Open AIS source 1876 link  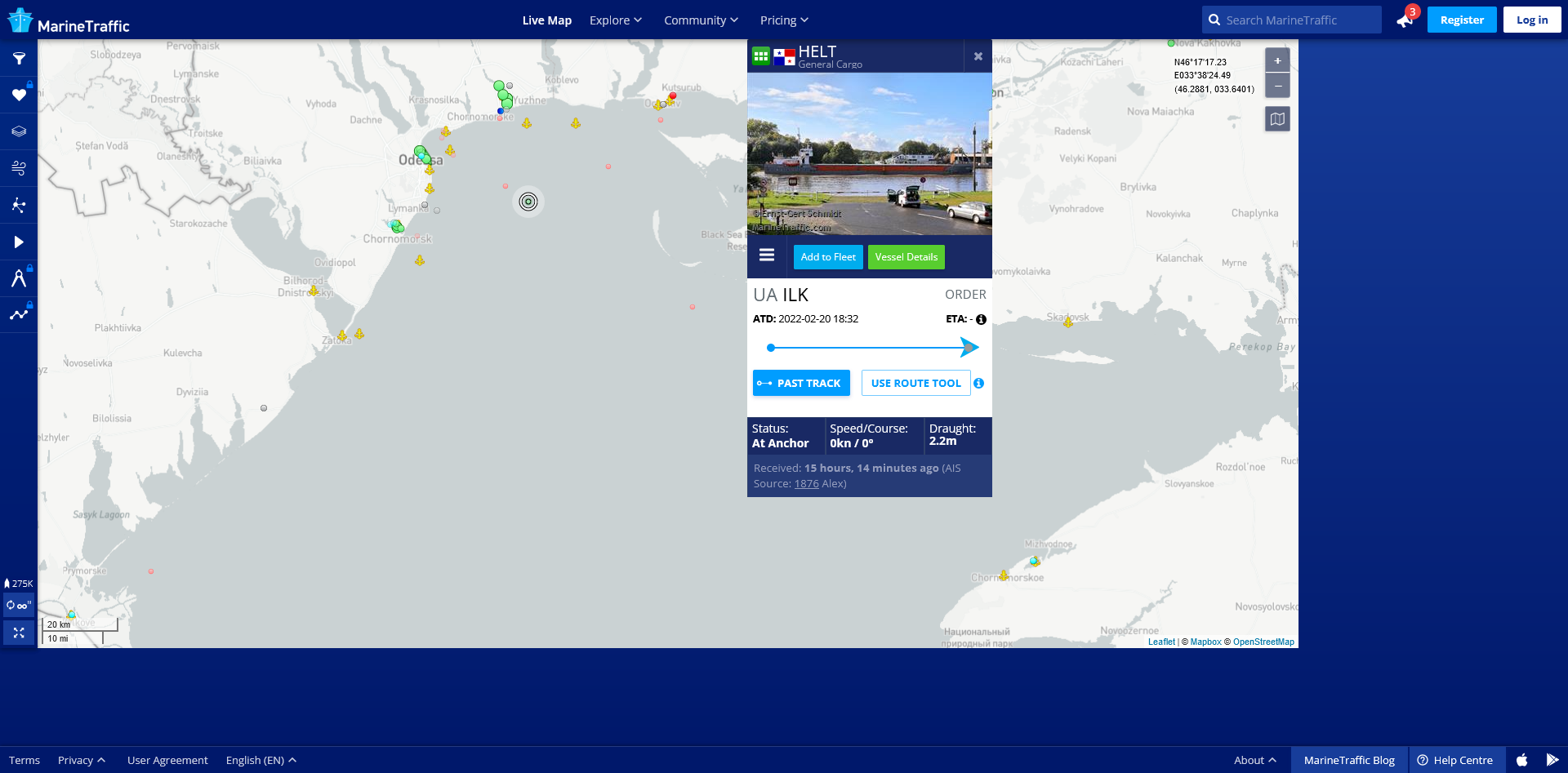coord(807,484)
